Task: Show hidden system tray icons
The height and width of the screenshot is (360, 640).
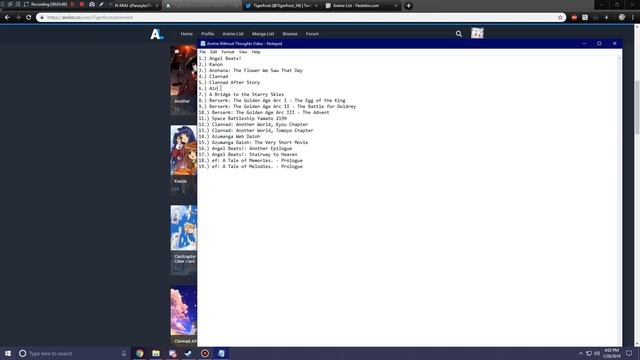Action: click(581, 353)
